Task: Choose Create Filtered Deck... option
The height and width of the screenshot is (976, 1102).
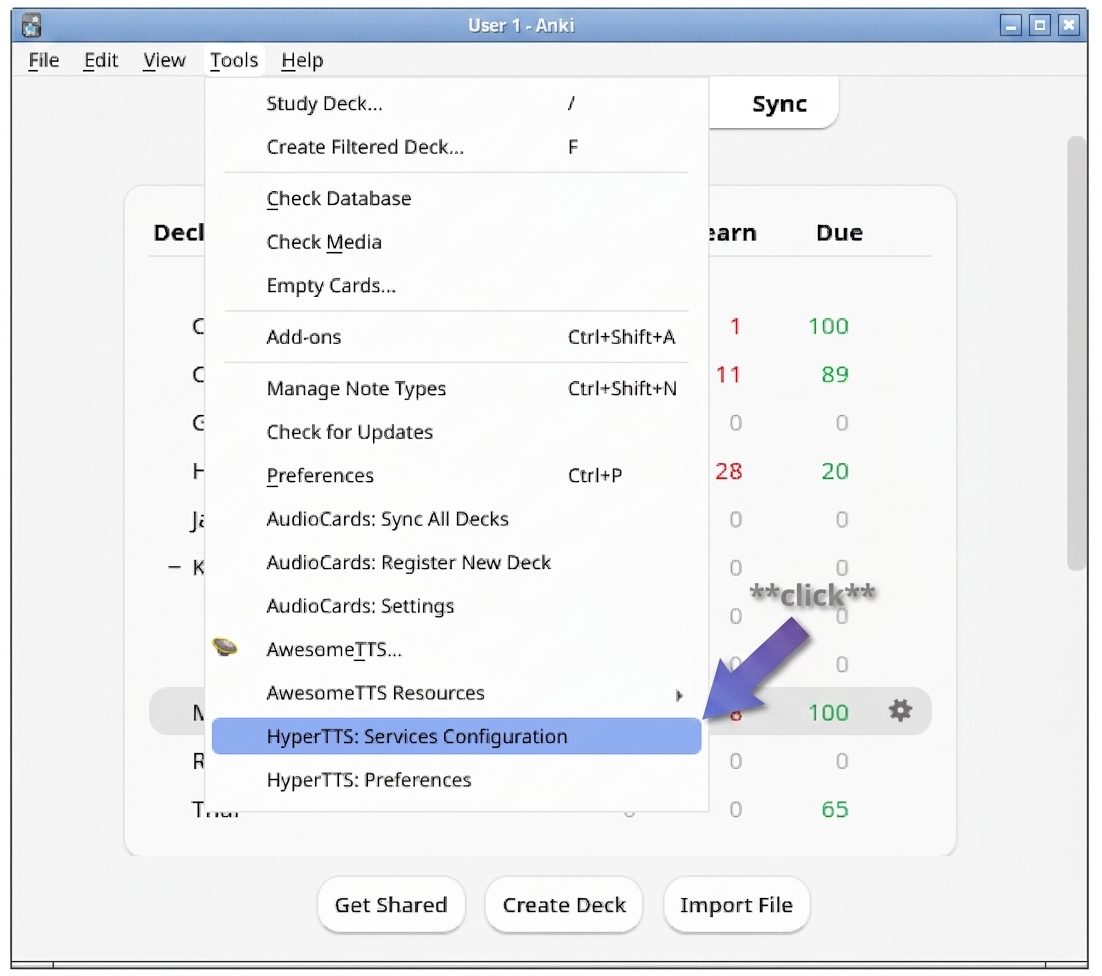Action: pos(456,148)
